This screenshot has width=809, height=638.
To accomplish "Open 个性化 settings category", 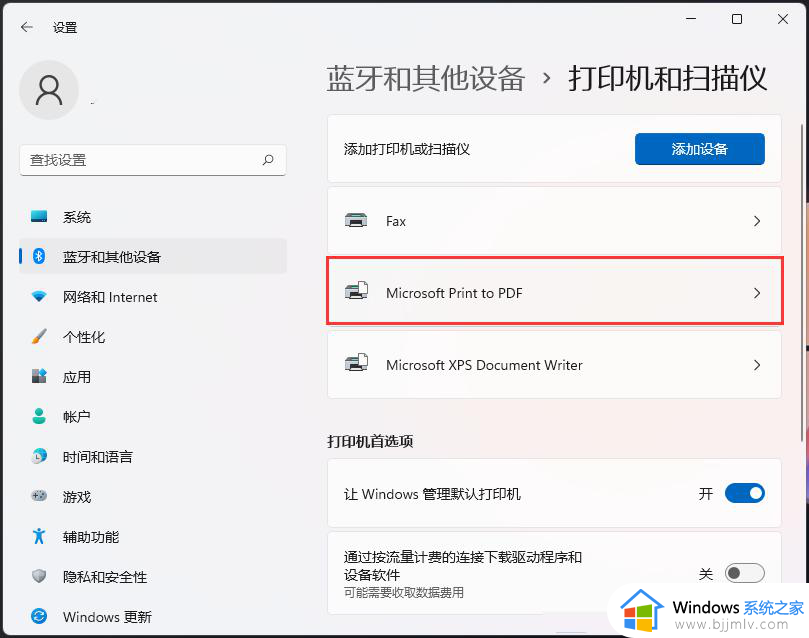I will click(x=153, y=337).
